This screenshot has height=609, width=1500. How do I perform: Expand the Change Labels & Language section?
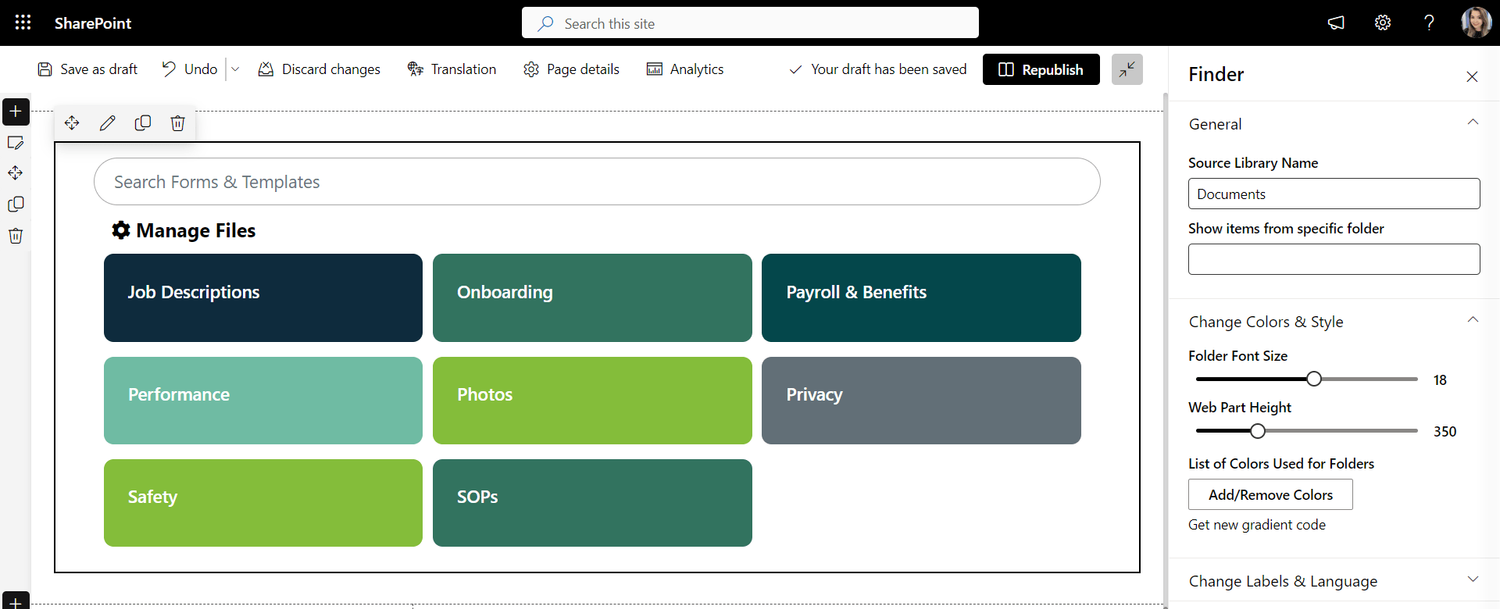[1472, 578]
